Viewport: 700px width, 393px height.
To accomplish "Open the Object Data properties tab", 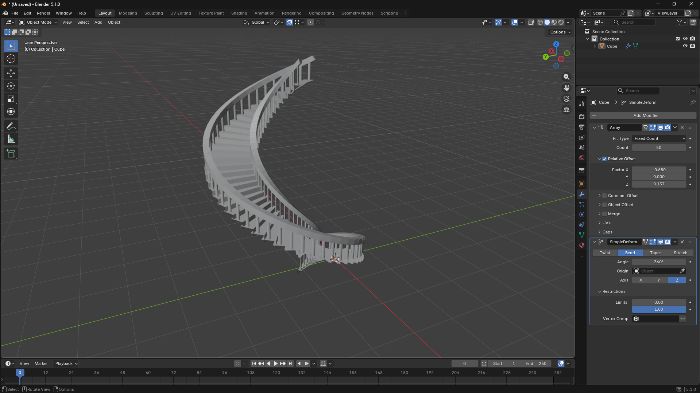I will (581, 234).
